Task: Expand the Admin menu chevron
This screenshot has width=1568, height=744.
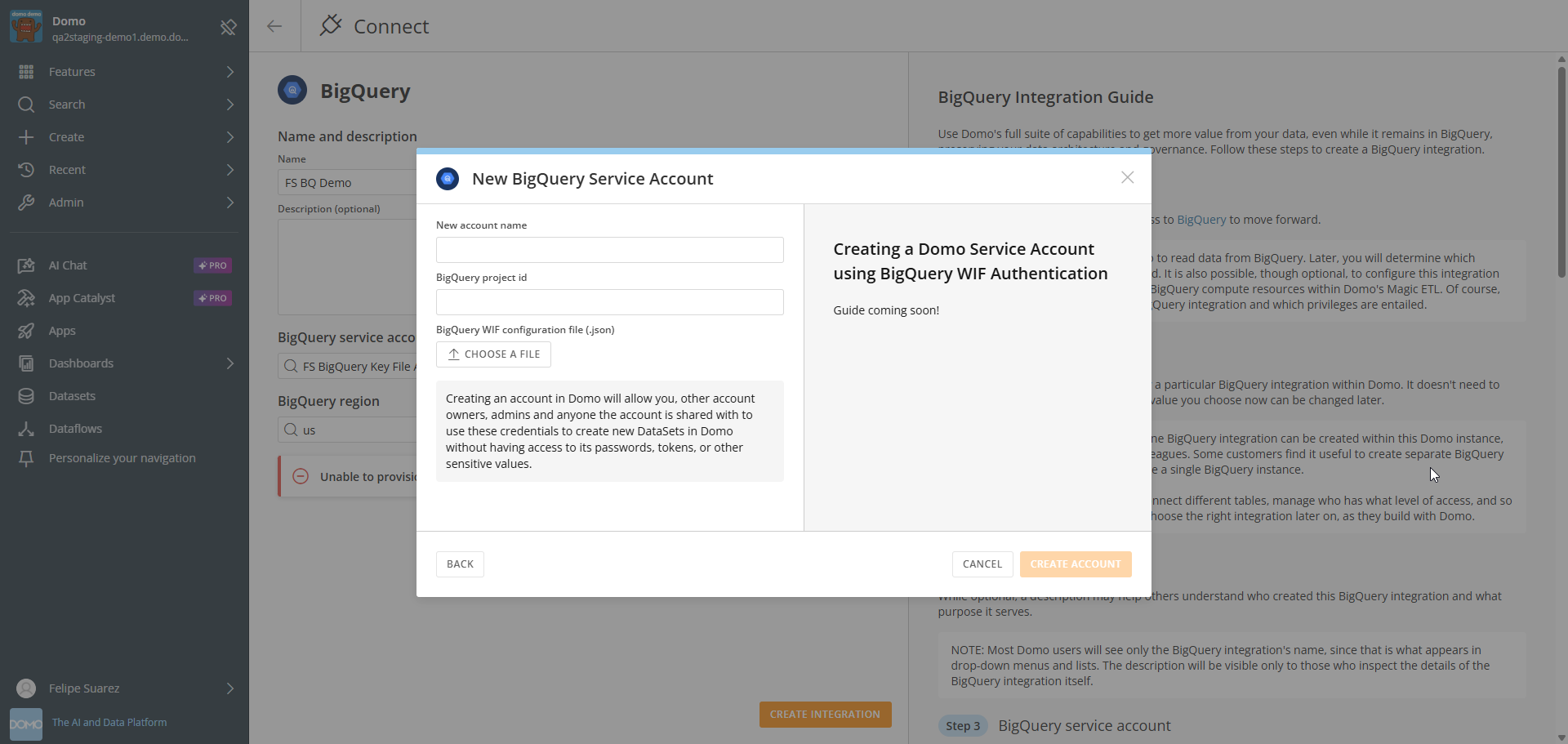Action: coord(230,203)
